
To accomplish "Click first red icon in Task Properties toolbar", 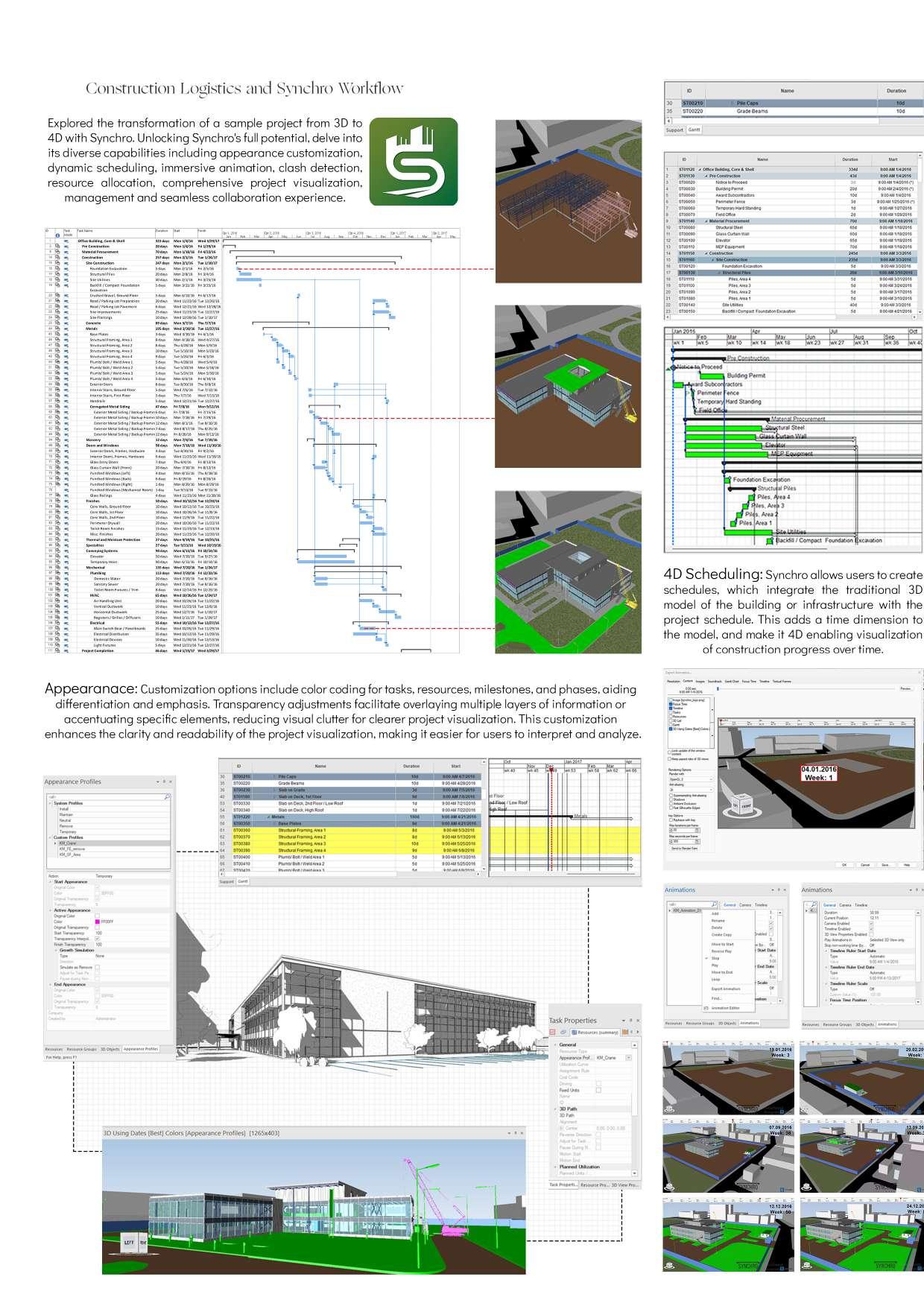I will pyautogui.click(x=552, y=1032).
